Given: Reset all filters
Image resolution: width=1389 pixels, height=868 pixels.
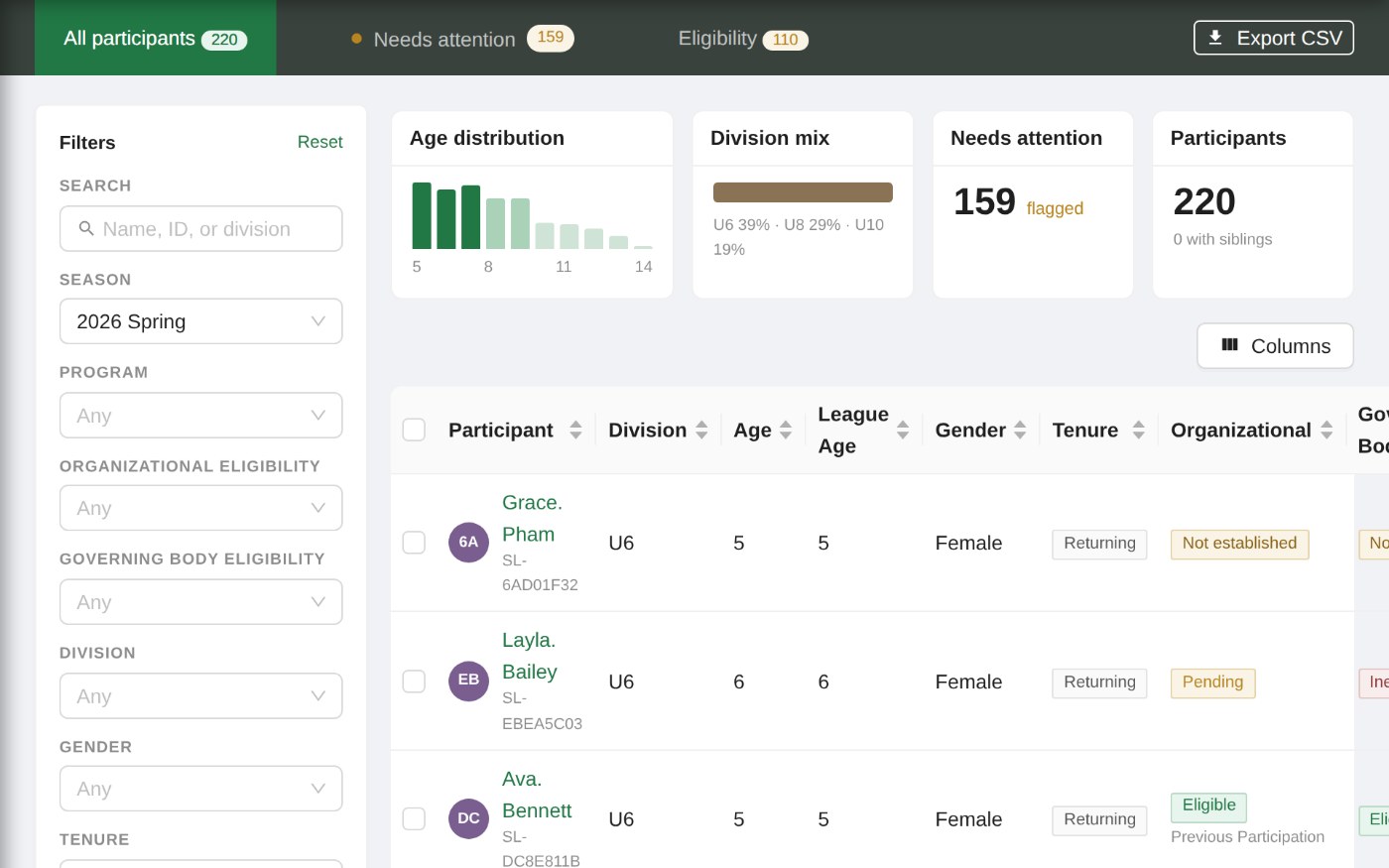Looking at the screenshot, I should [x=319, y=142].
